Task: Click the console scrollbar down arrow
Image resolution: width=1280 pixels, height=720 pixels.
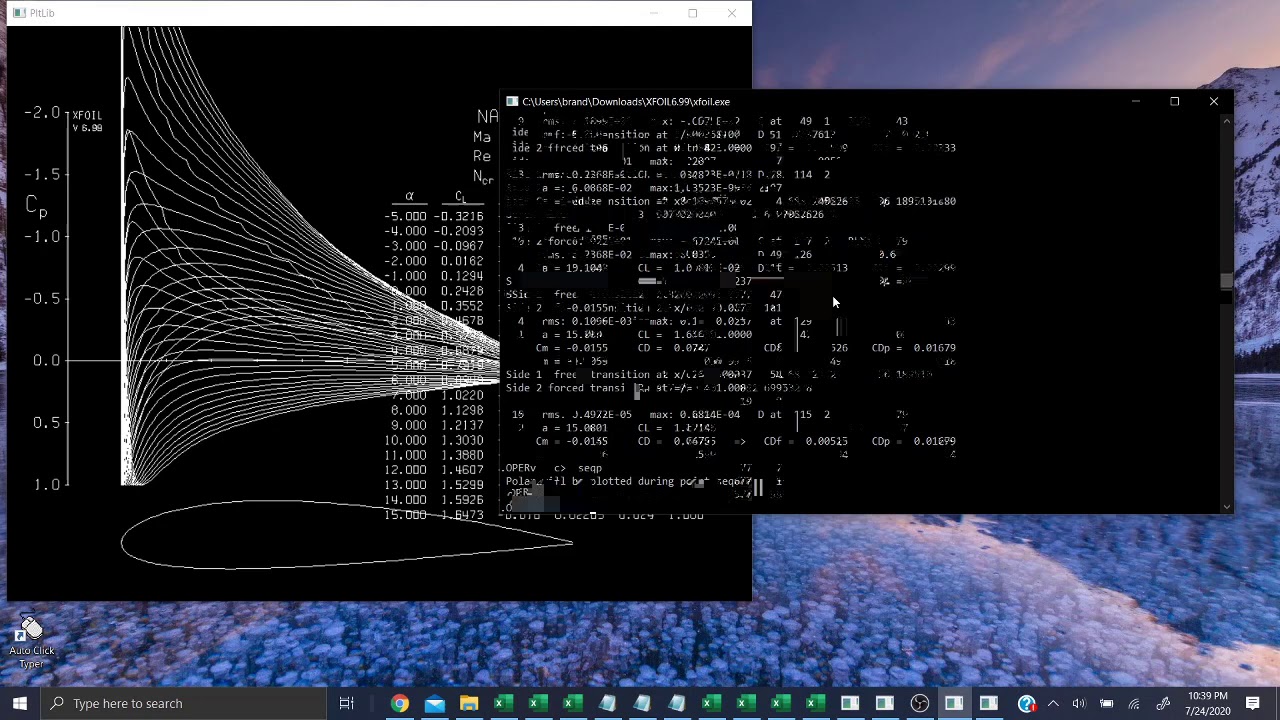Action: [1226, 507]
